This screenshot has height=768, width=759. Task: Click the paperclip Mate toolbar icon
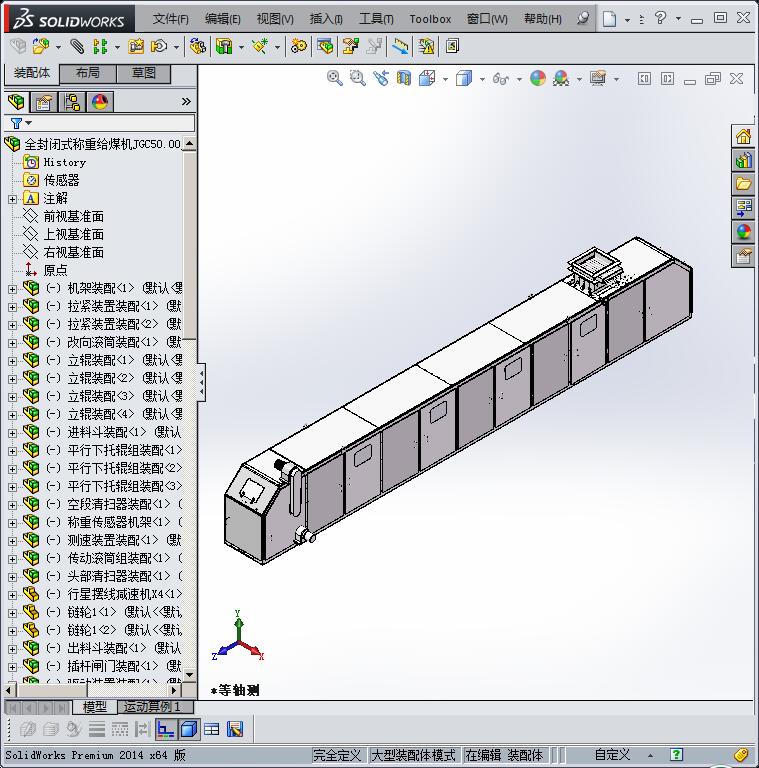77,47
